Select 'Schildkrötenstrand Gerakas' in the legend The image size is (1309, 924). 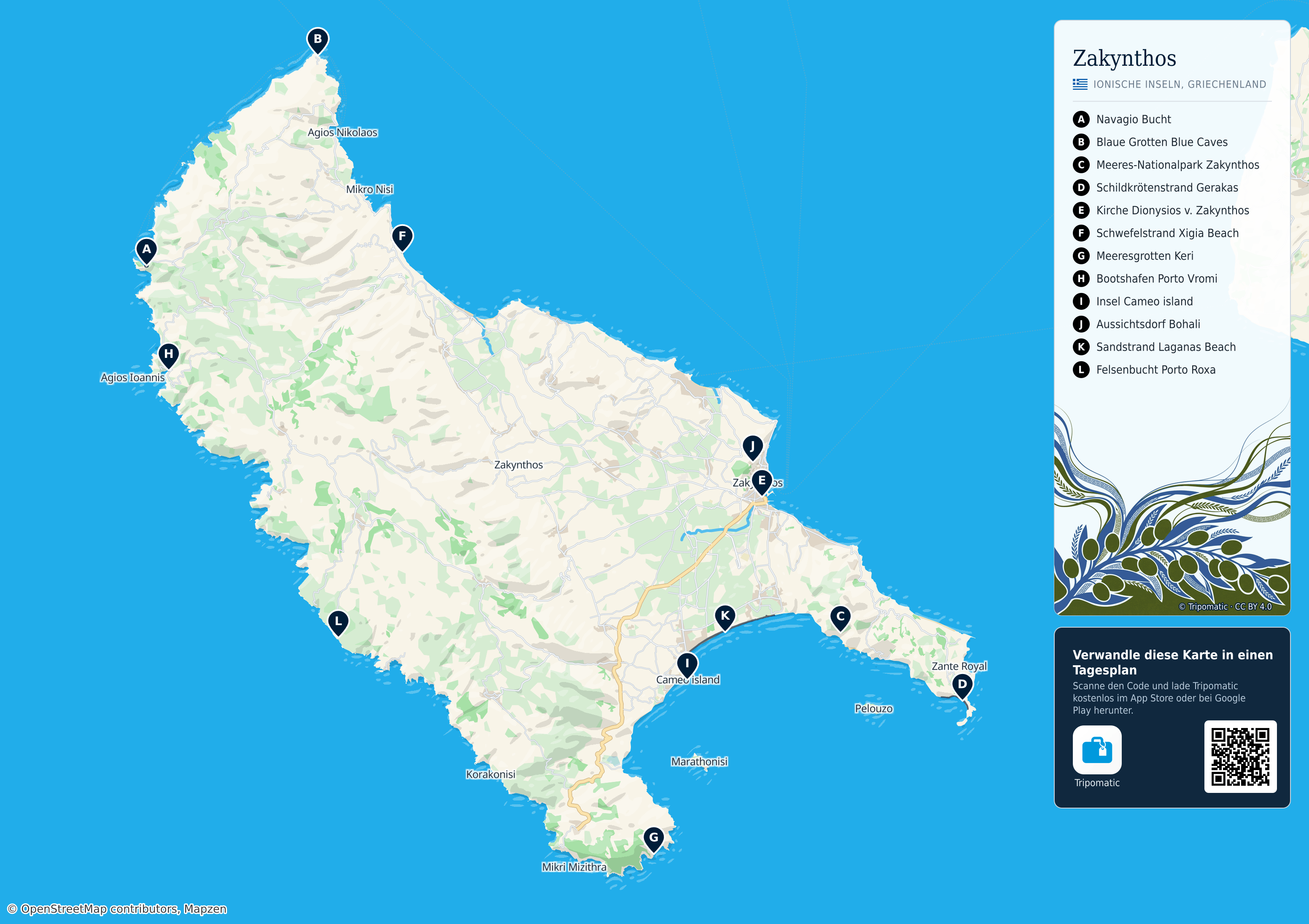pyautogui.click(x=1167, y=188)
